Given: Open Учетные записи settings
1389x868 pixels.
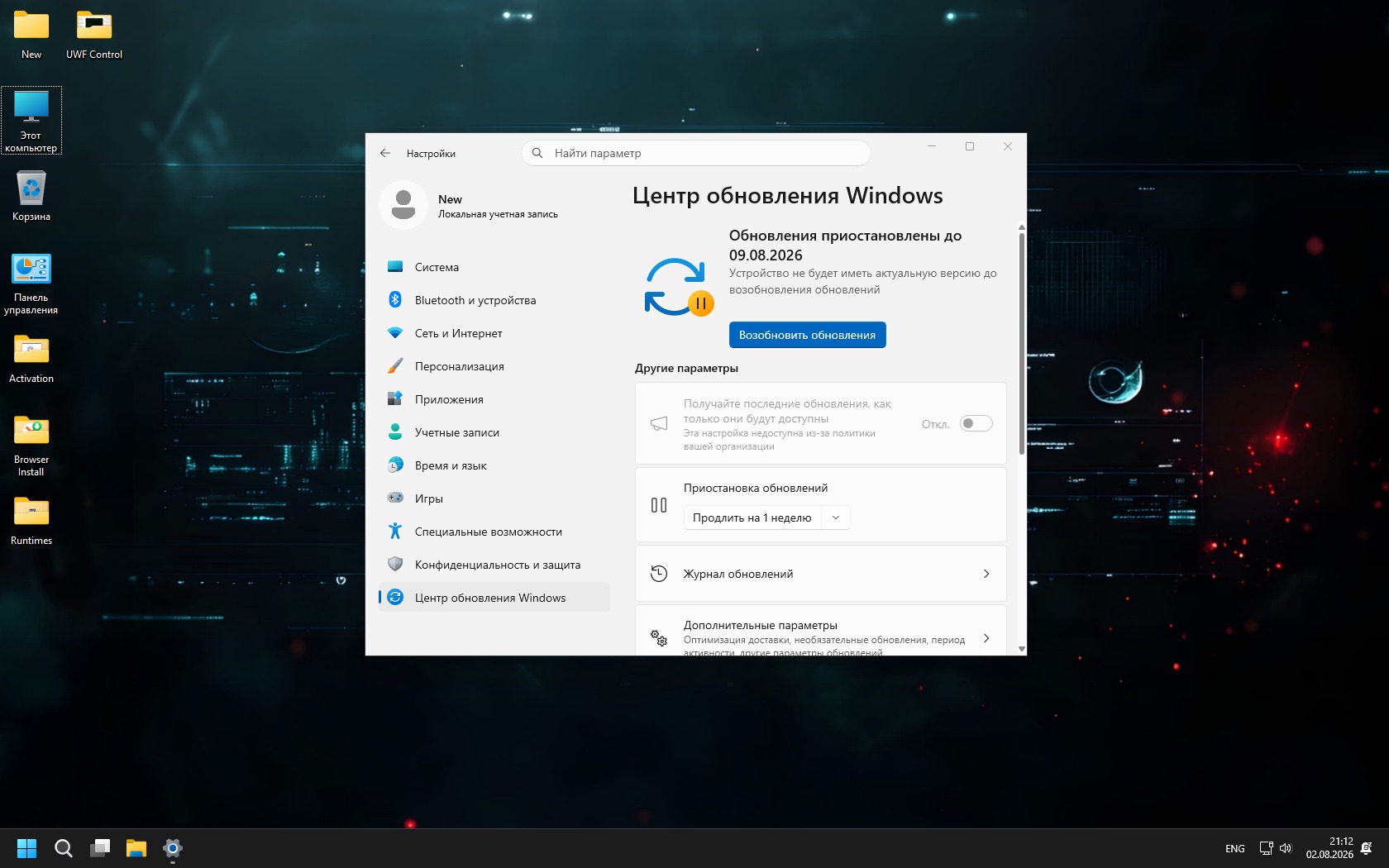Looking at the screenshot, I should click(494, 432).
